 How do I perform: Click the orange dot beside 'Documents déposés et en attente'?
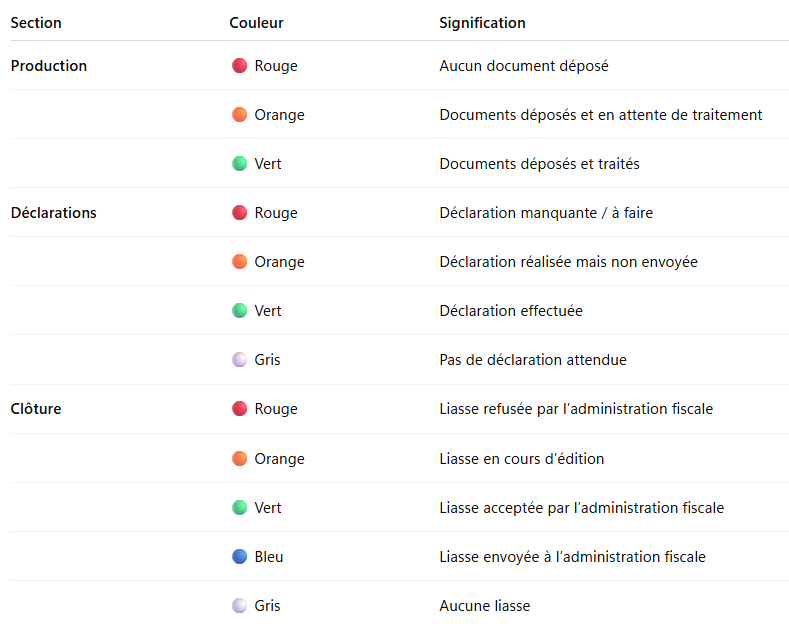pyautogui.click(x=240, y=115)
